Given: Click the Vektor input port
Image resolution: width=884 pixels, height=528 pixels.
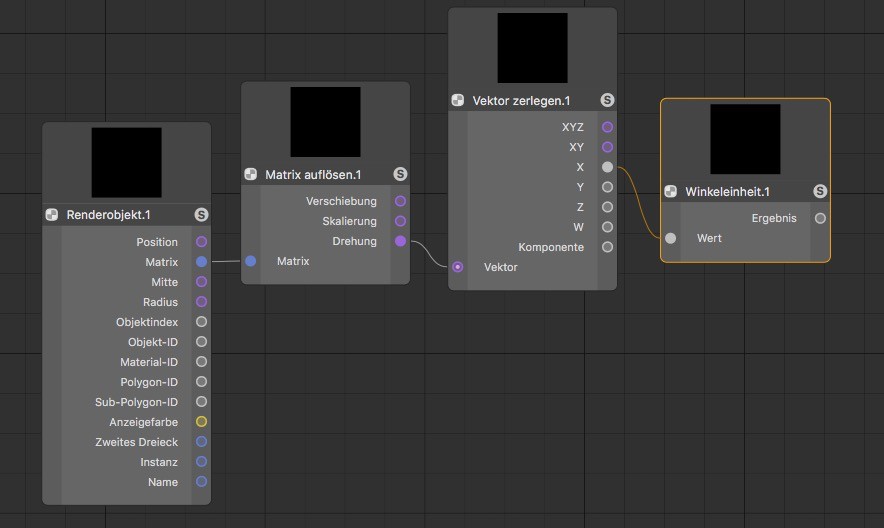Looking at the screenshot, I should point(458,267).
